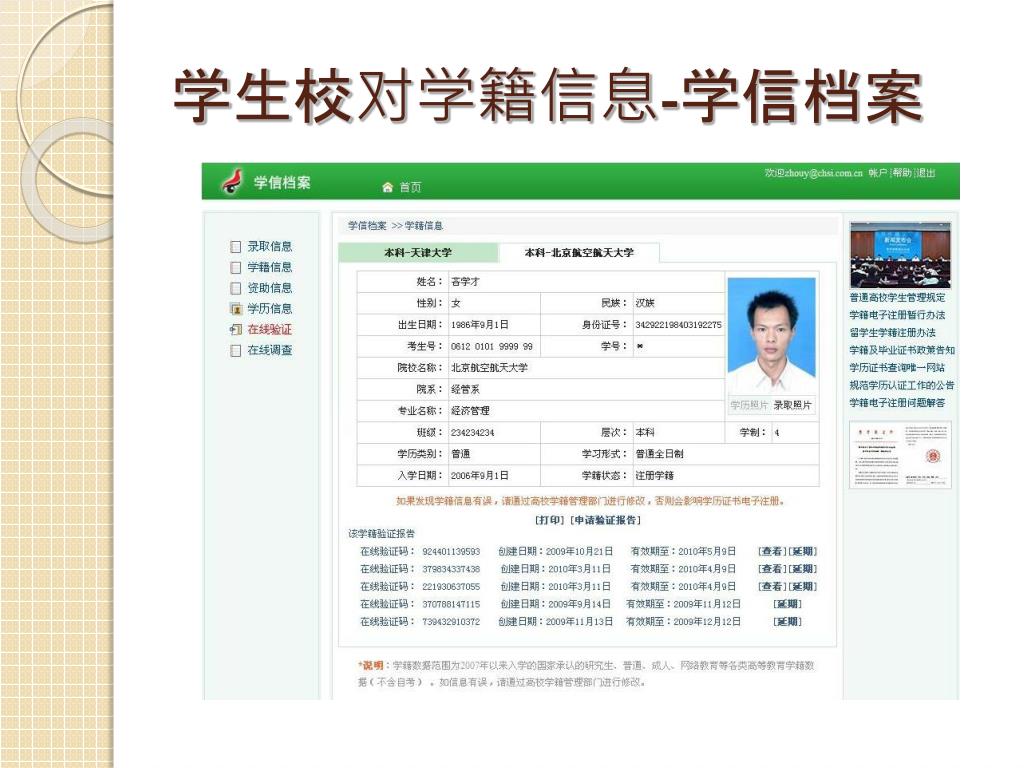The image size is (1024, 768).
Task: Open 资助信息 in the sidebar
Action: click(x=270, y=288)
